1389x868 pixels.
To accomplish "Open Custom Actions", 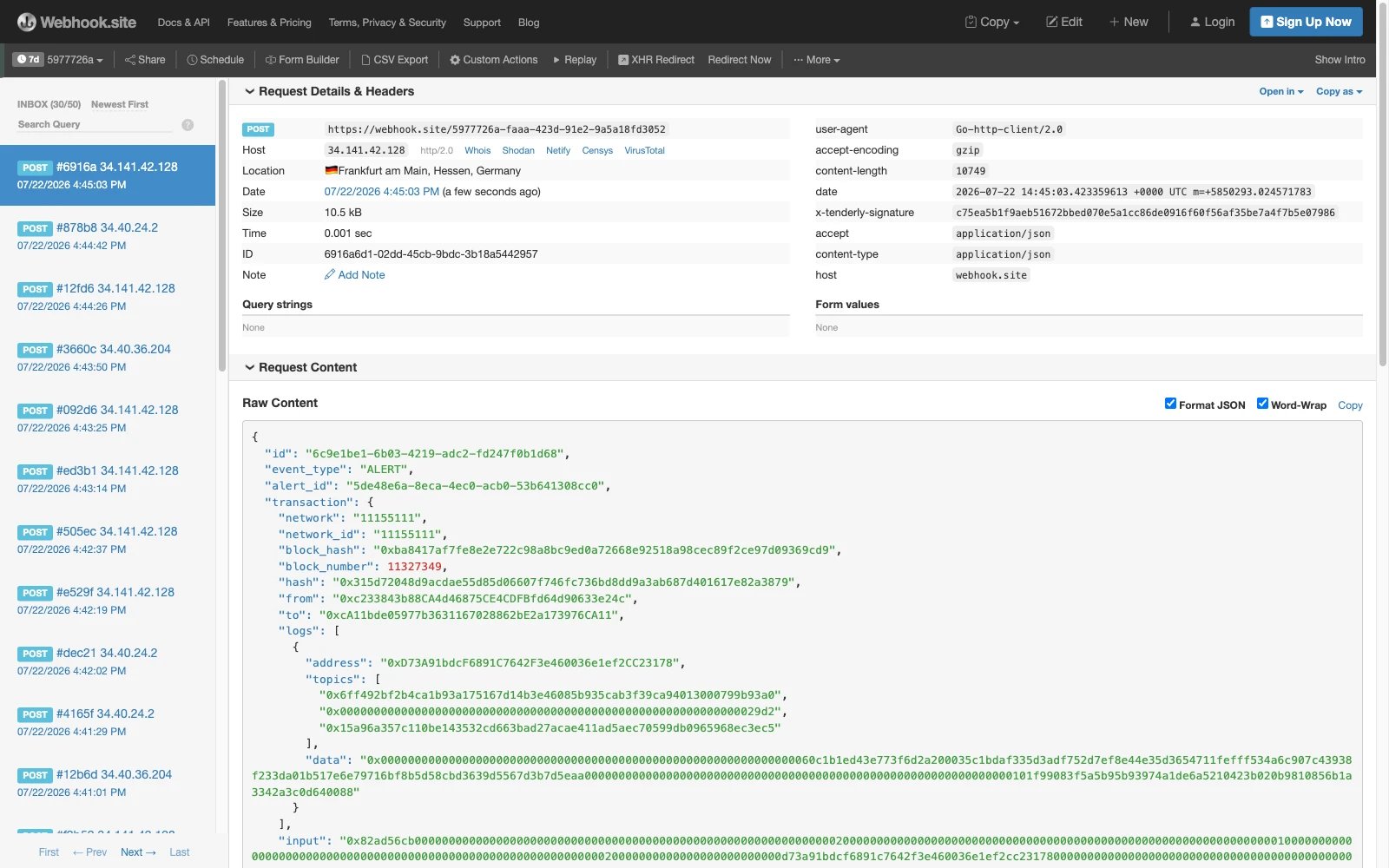I will pos(494,60).
